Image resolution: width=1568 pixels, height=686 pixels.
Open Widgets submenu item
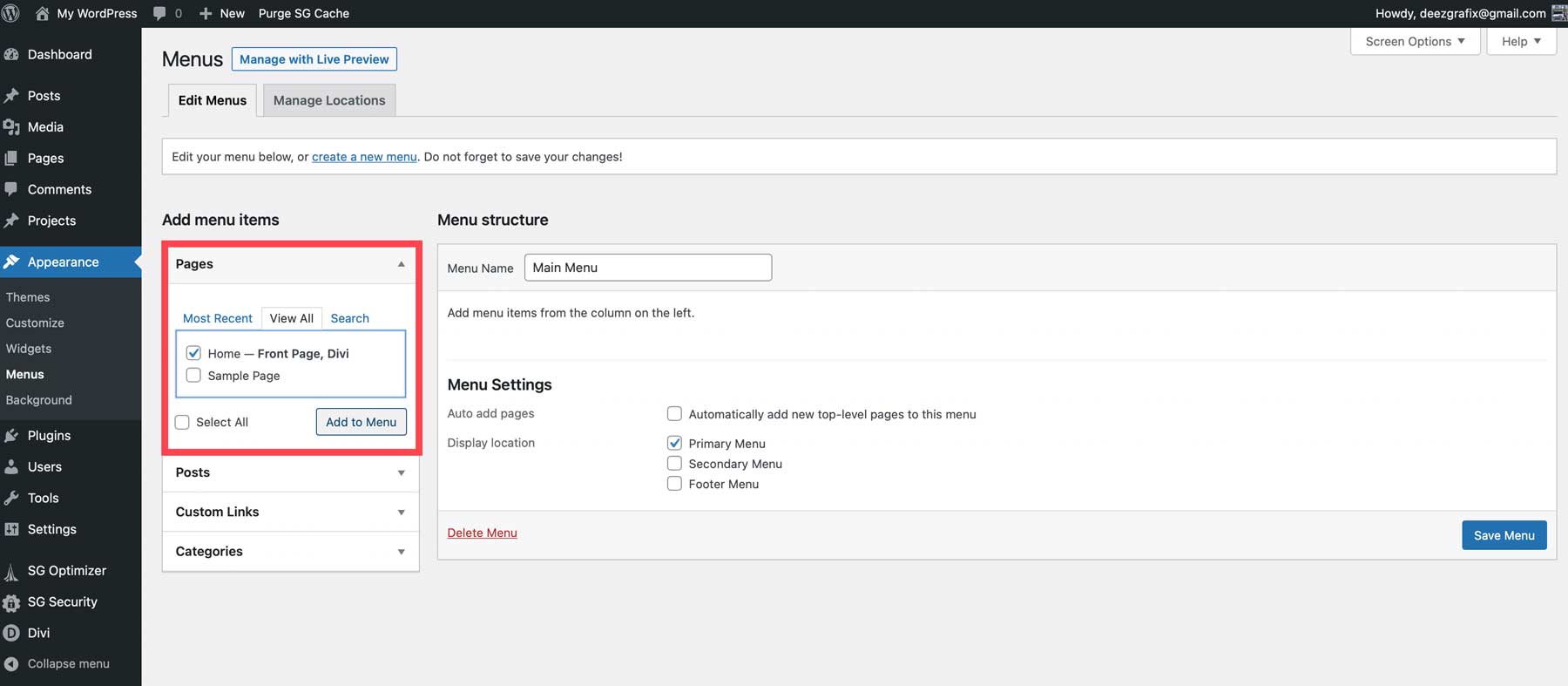pos(29,349)
